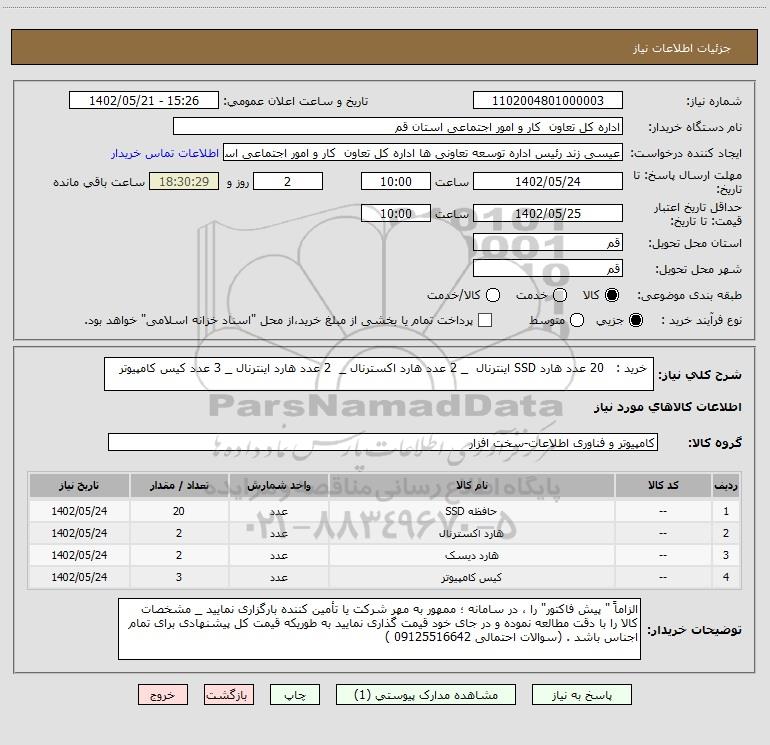The height and width of the screenshot is (745, 770).
Task: Click the هارد اکسترنال item cell
Action: point(471,533)
